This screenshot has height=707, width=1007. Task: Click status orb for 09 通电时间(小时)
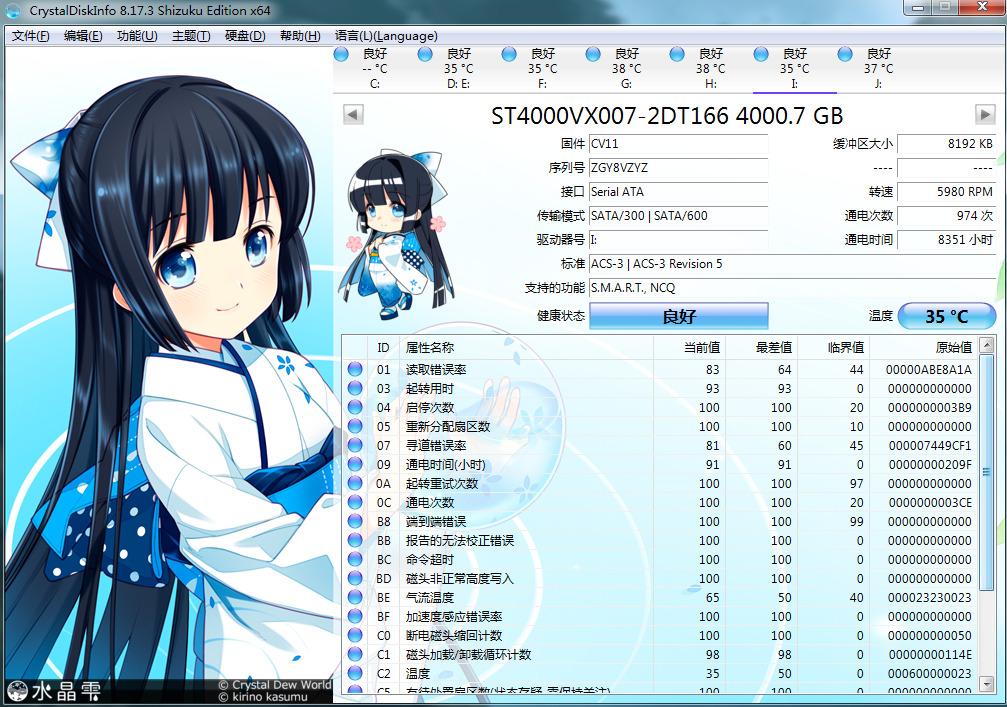pyautogui.click(x=355, y=464)
